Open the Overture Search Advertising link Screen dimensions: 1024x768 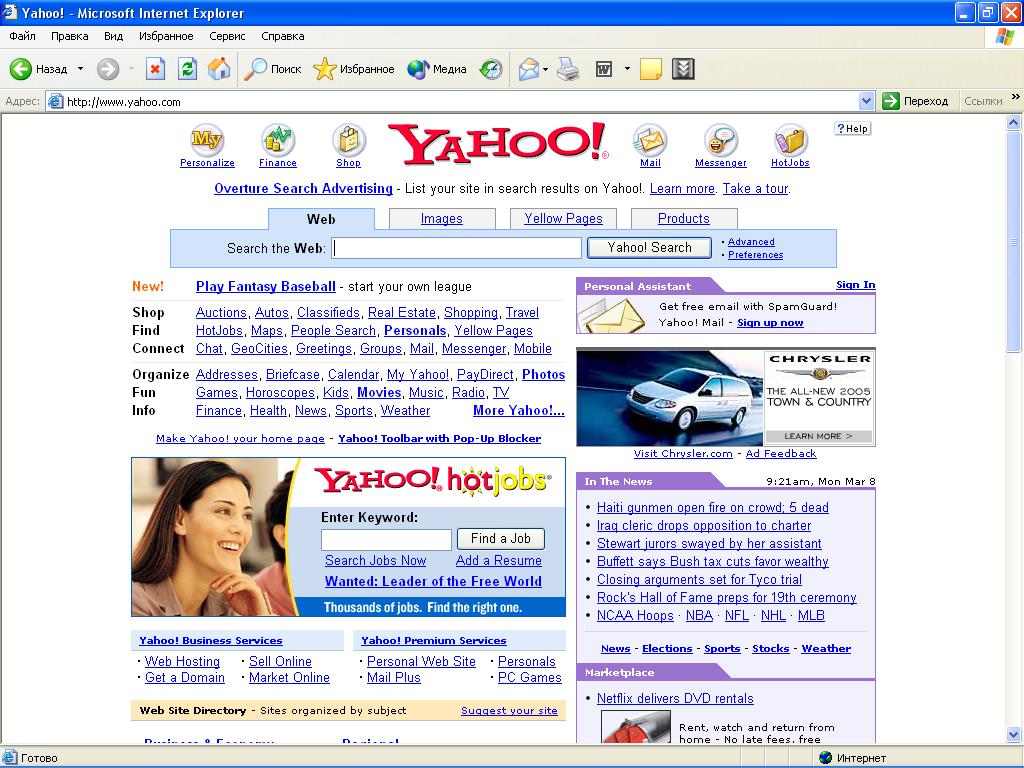pyautogui.click(x=304, y=188)
